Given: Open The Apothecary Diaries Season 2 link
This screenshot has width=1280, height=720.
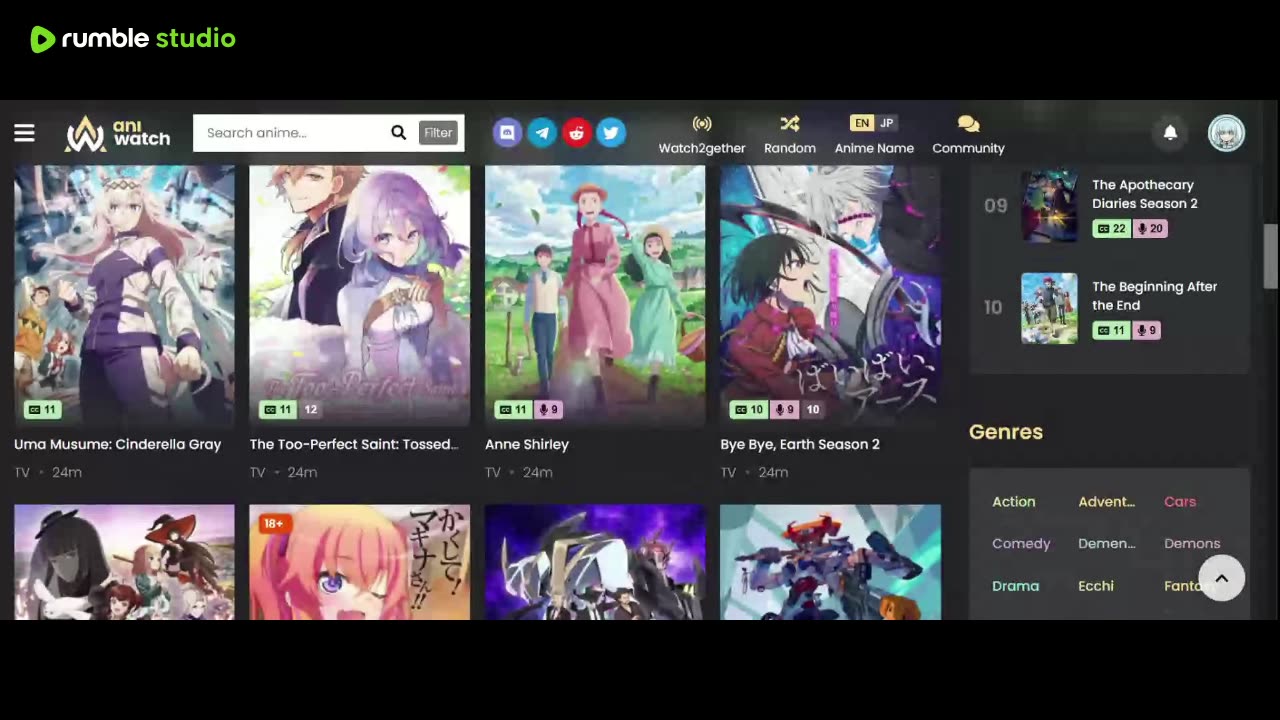Looking at the screenshot, I should pos(1145,194).
